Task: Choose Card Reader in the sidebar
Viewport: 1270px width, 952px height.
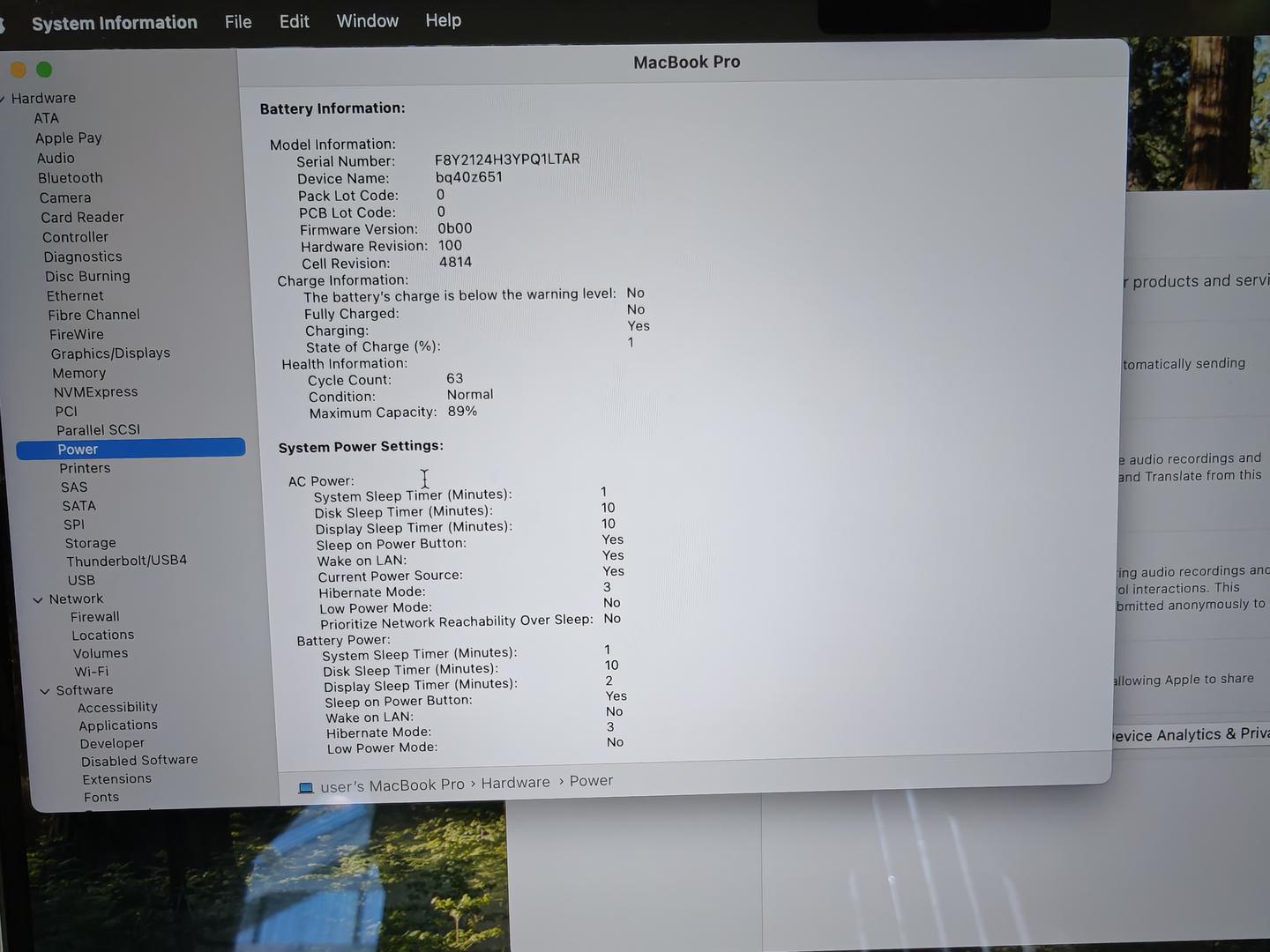Action: (x=82, y=218)
